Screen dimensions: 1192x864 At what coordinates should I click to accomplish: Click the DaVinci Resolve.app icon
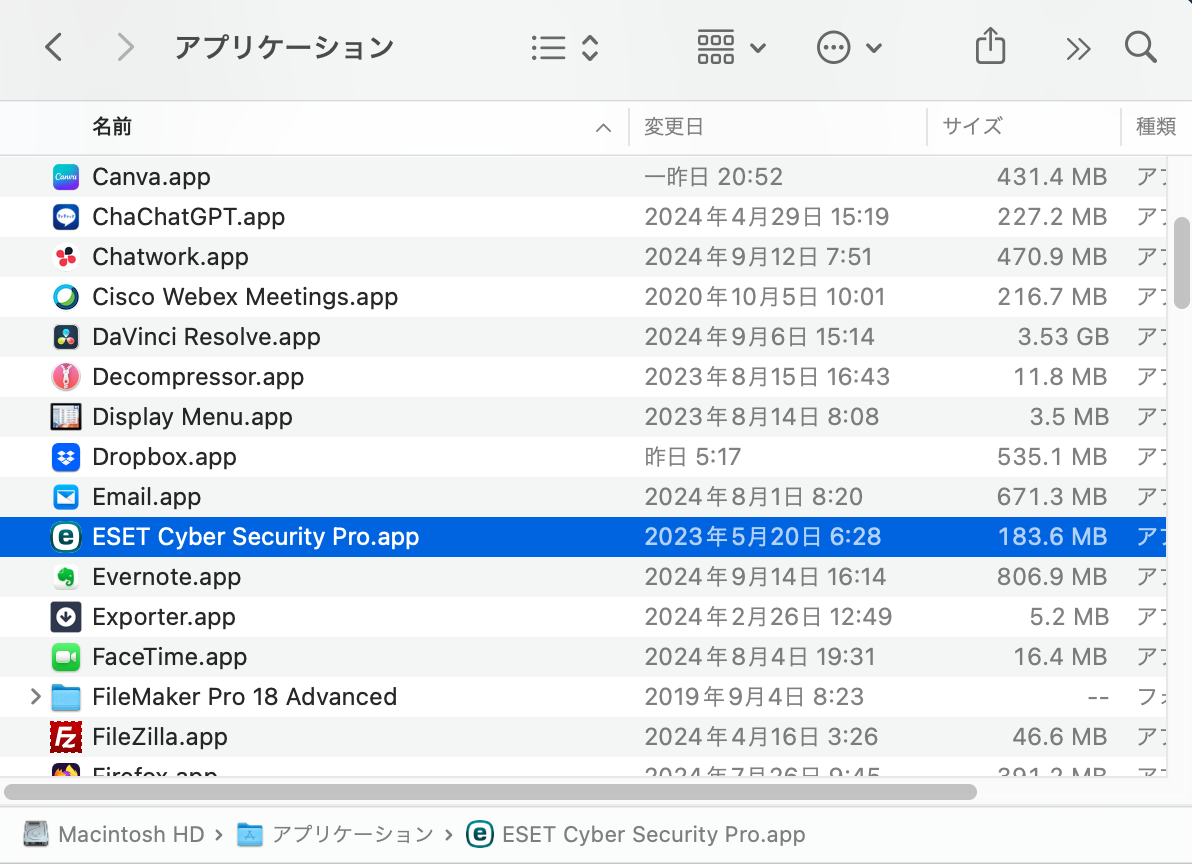click(x=66, y=337)
